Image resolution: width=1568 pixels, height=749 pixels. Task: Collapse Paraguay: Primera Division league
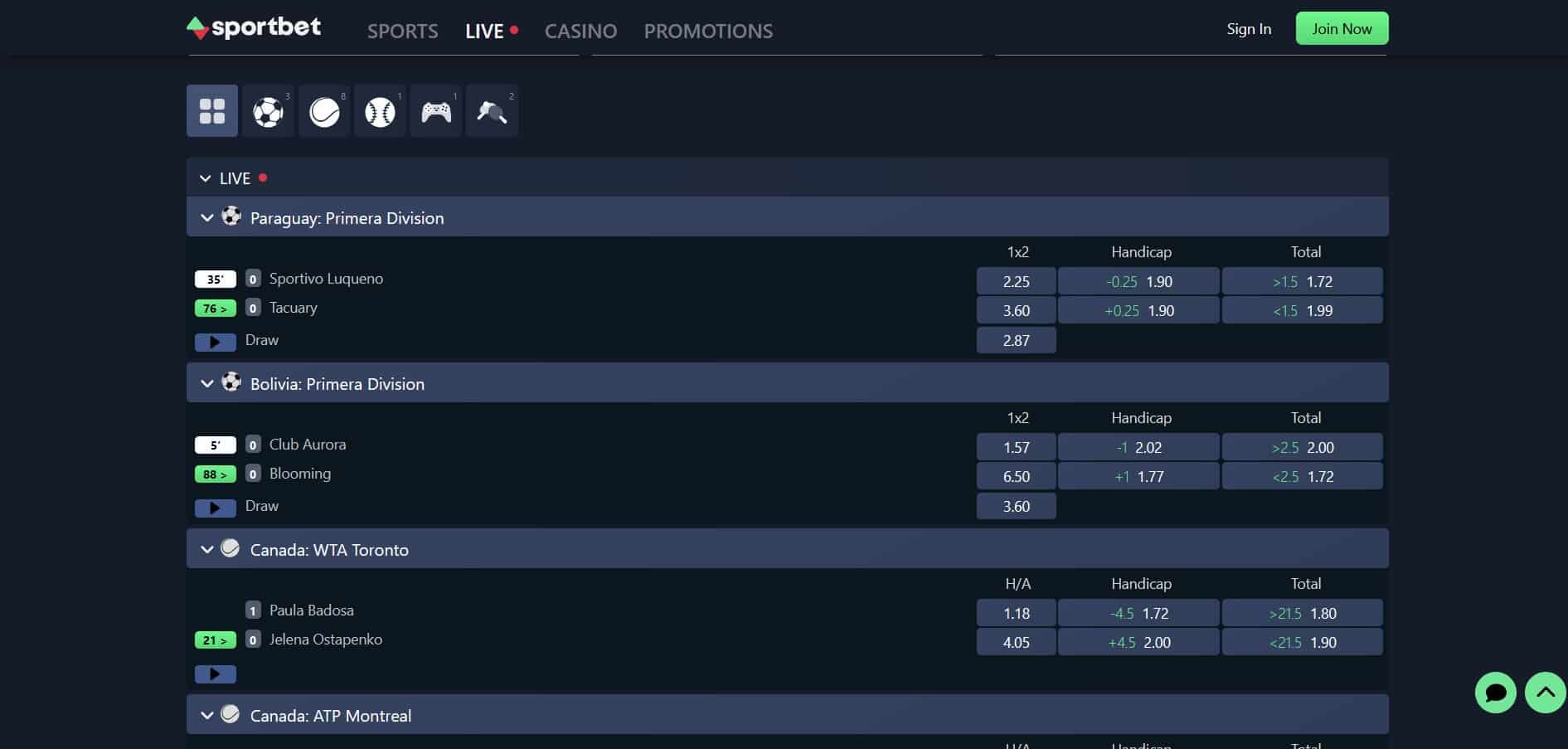click(207, 218)
